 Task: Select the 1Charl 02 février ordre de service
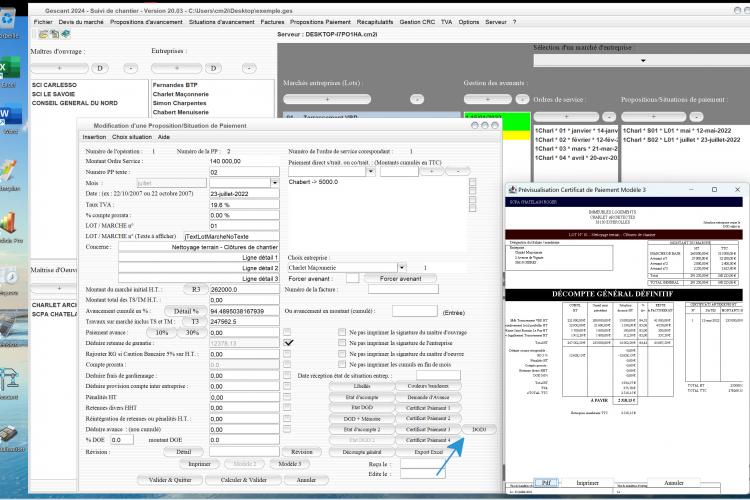point(576,140)
